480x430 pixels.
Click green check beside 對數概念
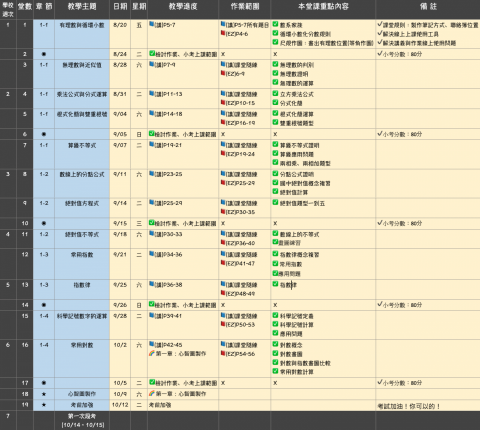click(x=275, y=344)
